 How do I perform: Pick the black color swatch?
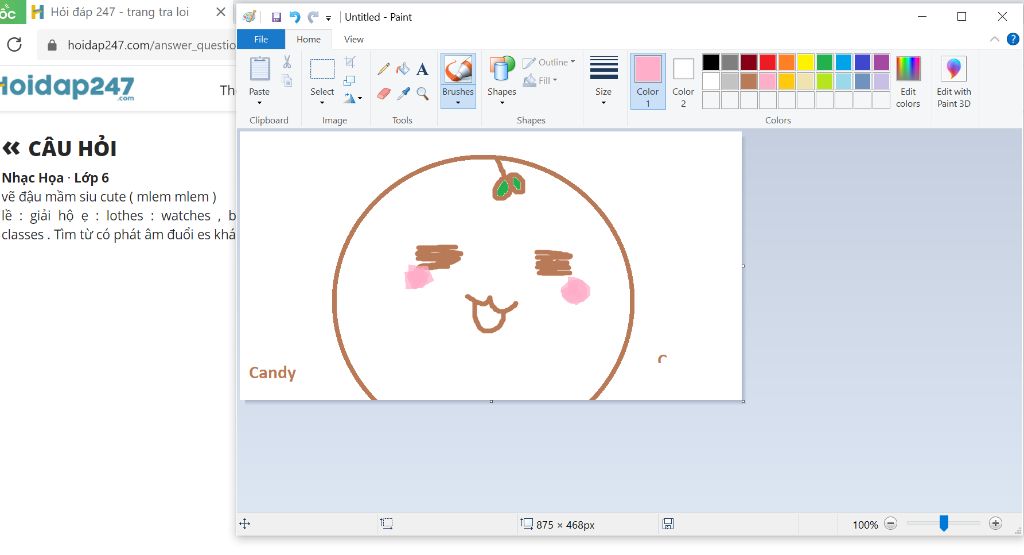click(711, 62)
